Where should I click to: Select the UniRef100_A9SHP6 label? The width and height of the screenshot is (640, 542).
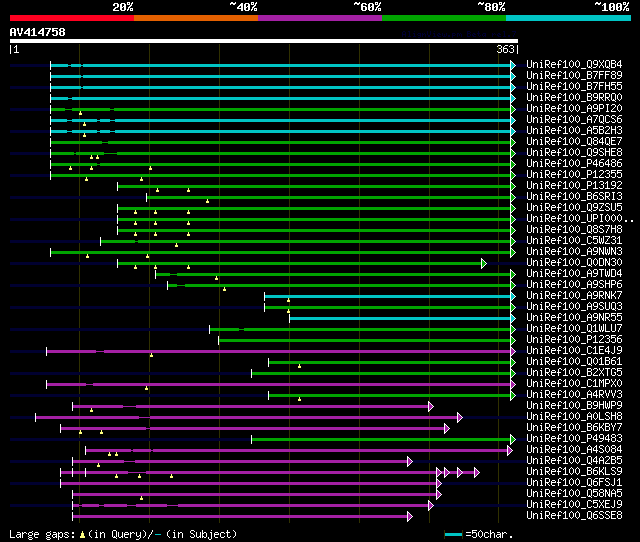[574, 285]
